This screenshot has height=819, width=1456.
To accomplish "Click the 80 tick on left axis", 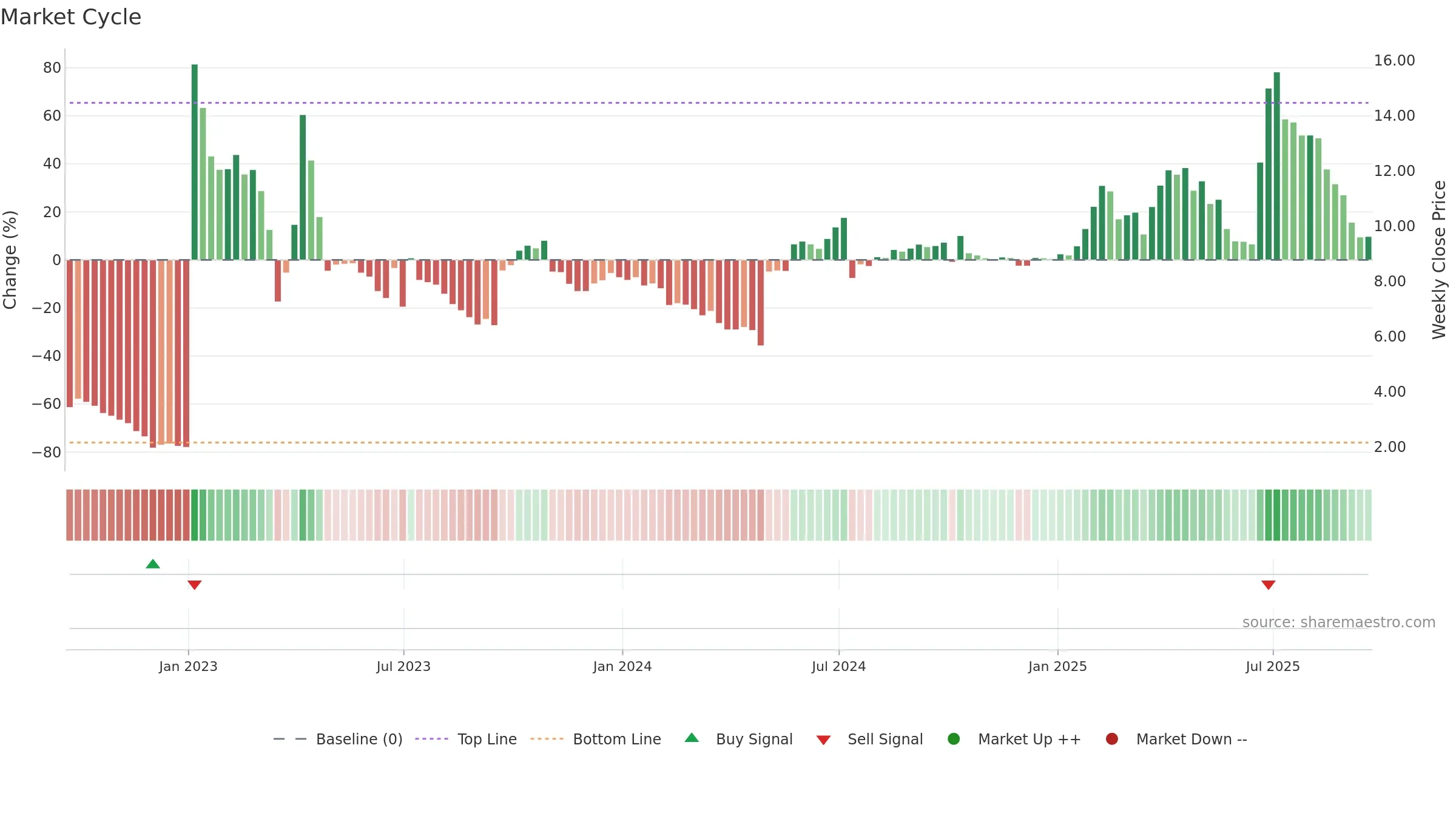I will pyautogui.click(x=52, y=67).
